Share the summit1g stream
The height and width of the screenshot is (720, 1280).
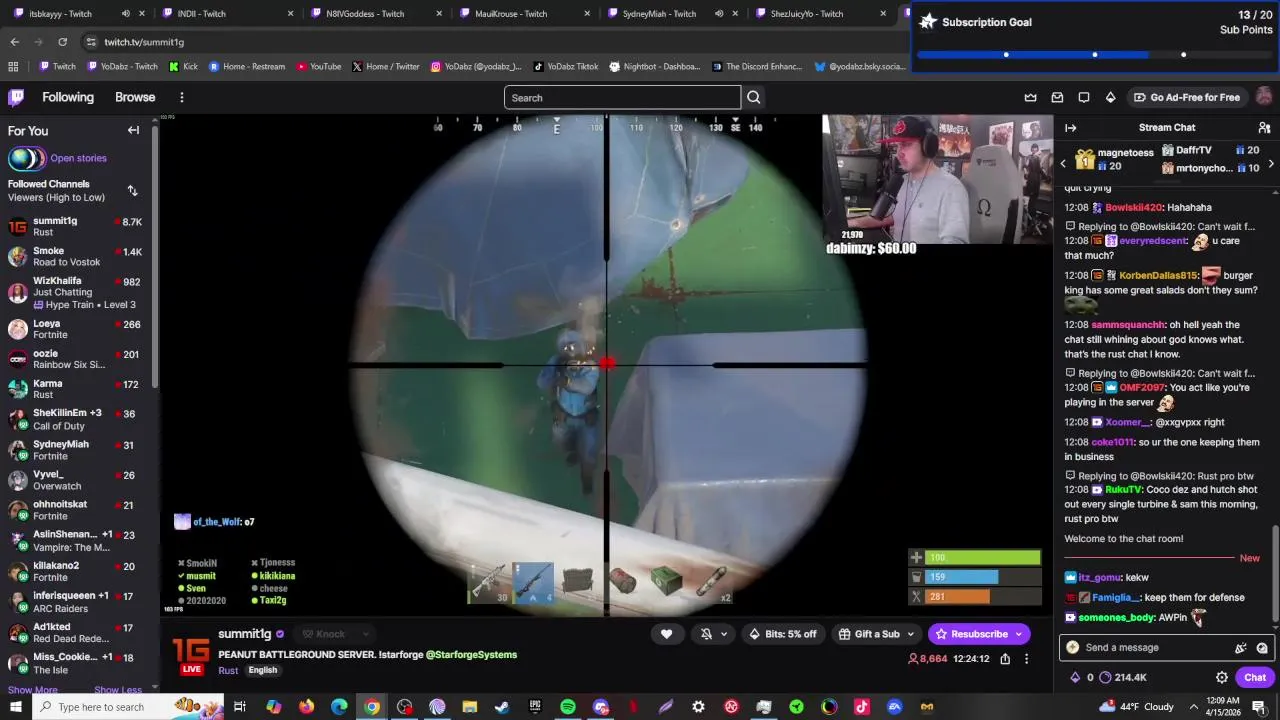tap(1005, 659)
